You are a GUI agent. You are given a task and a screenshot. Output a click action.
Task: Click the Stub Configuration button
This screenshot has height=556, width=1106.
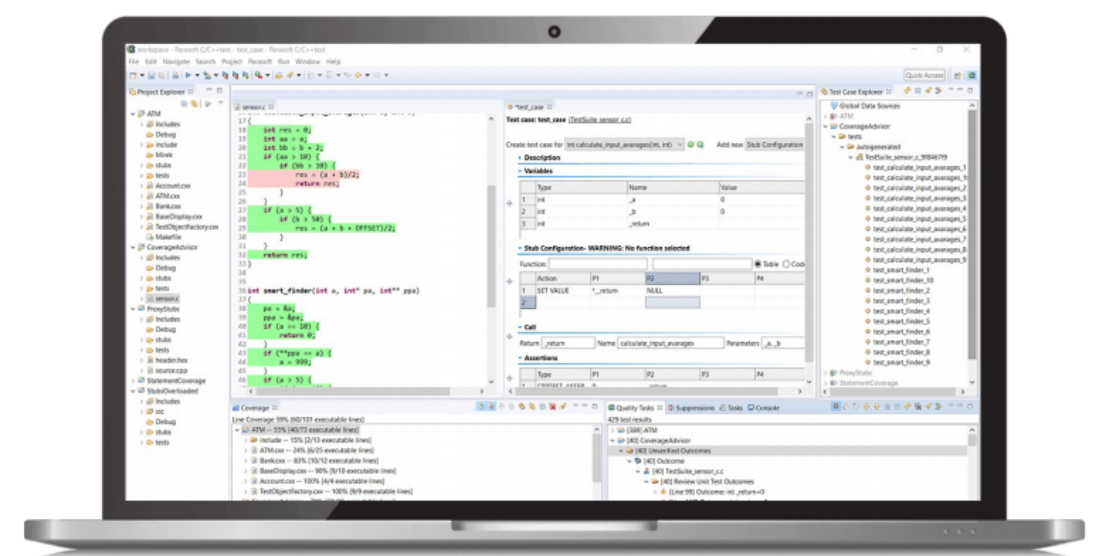coord(774,145)
